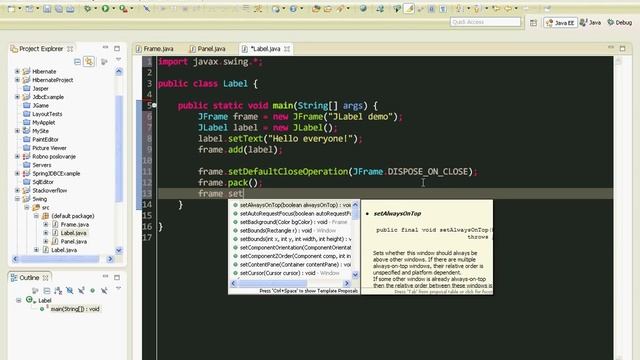Select setContentPane(Container contentPane) proposal
Image resolution: width=640 pixels, height=360 pixels.
pos(291,264)
